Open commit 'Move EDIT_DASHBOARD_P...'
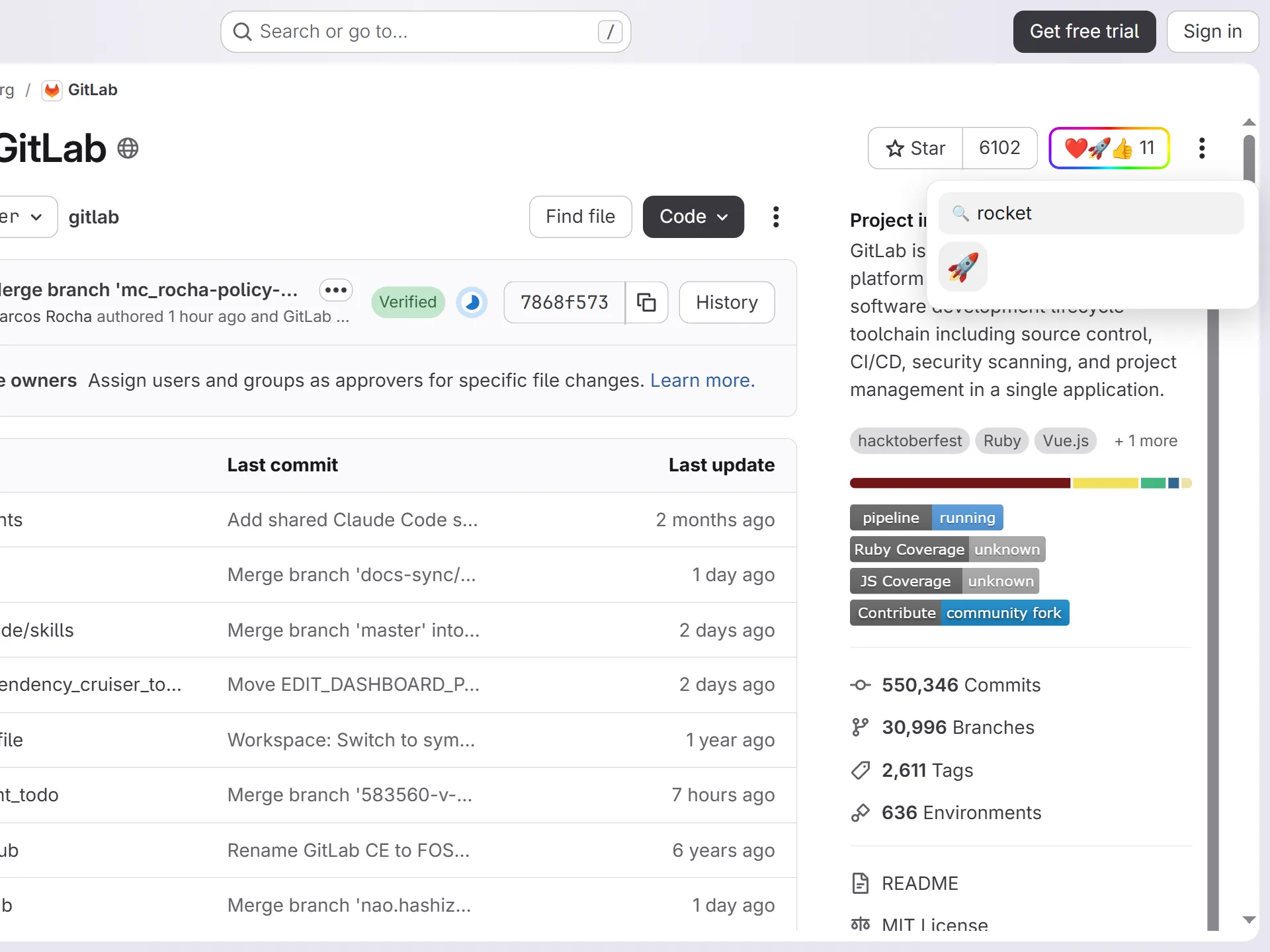This screenshot has width=1270, height=952. [x=353, y=684]
